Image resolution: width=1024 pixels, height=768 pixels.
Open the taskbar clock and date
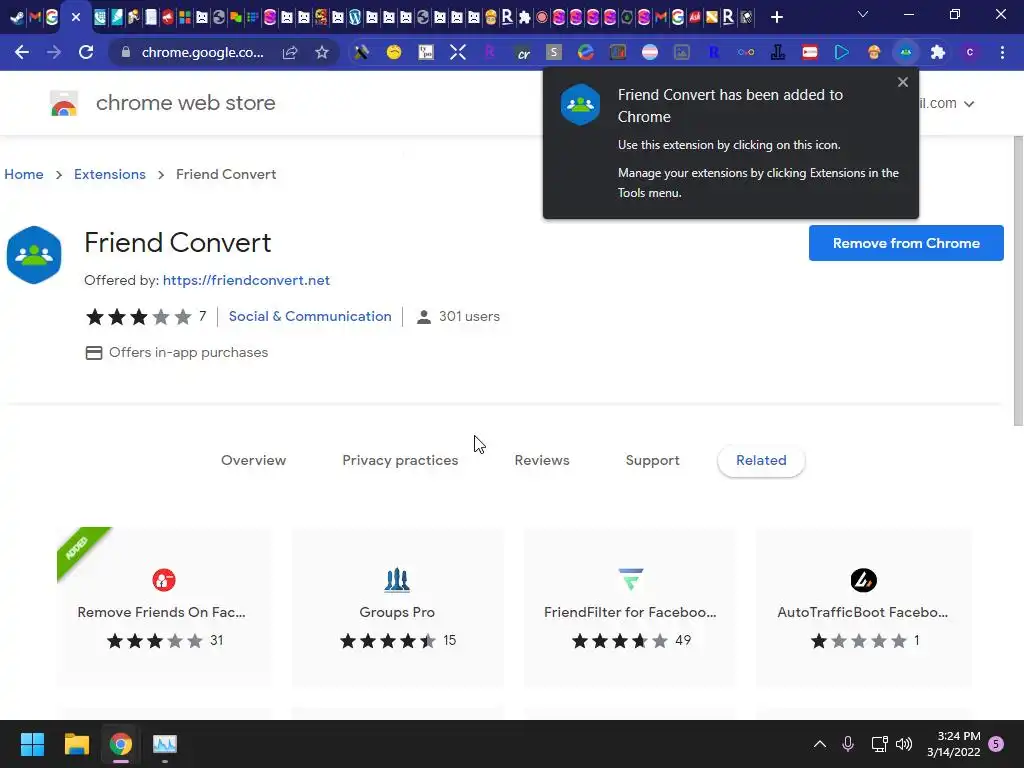953,744
